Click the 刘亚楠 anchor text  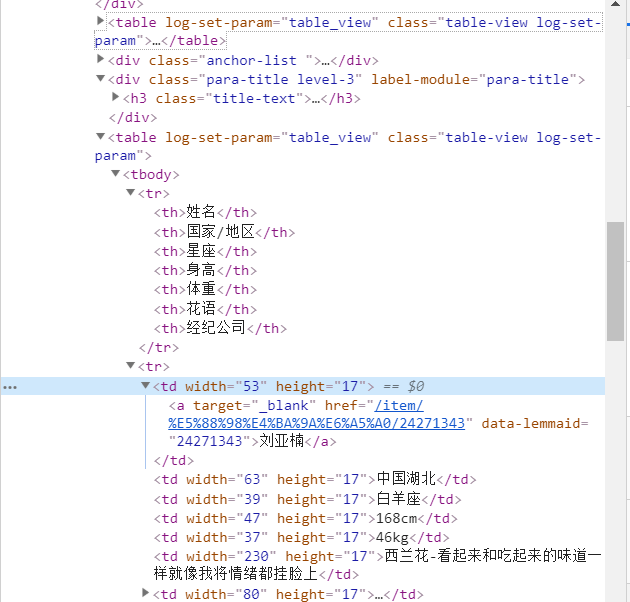tap(281, 441)
